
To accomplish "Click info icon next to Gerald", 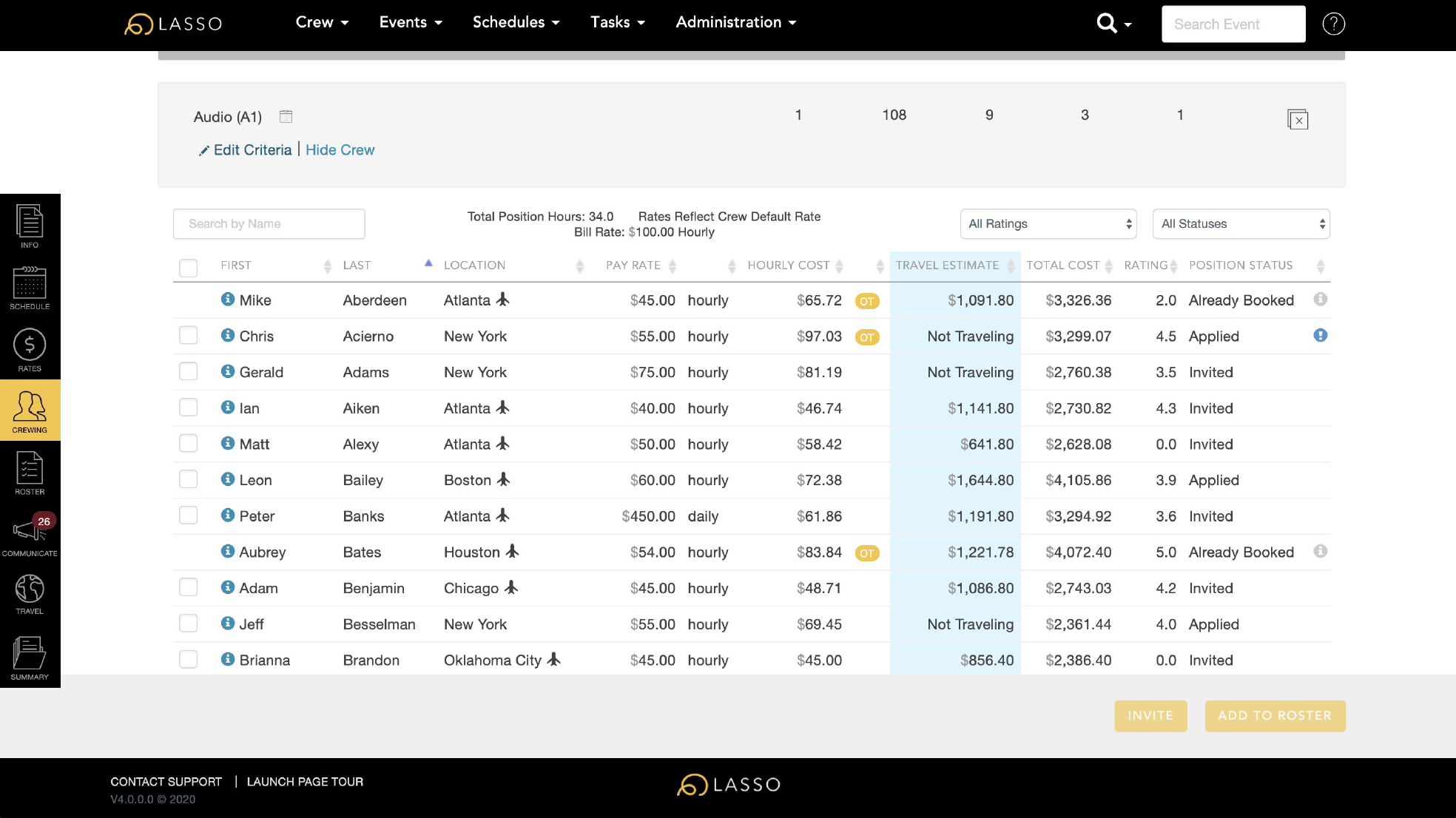I will [x=228, y=371].
